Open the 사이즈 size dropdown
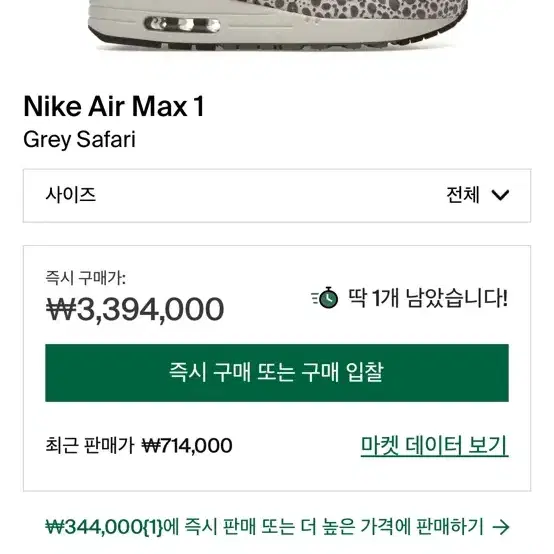The width and height of the screenshot is (554, 554). tap(277, 196)
